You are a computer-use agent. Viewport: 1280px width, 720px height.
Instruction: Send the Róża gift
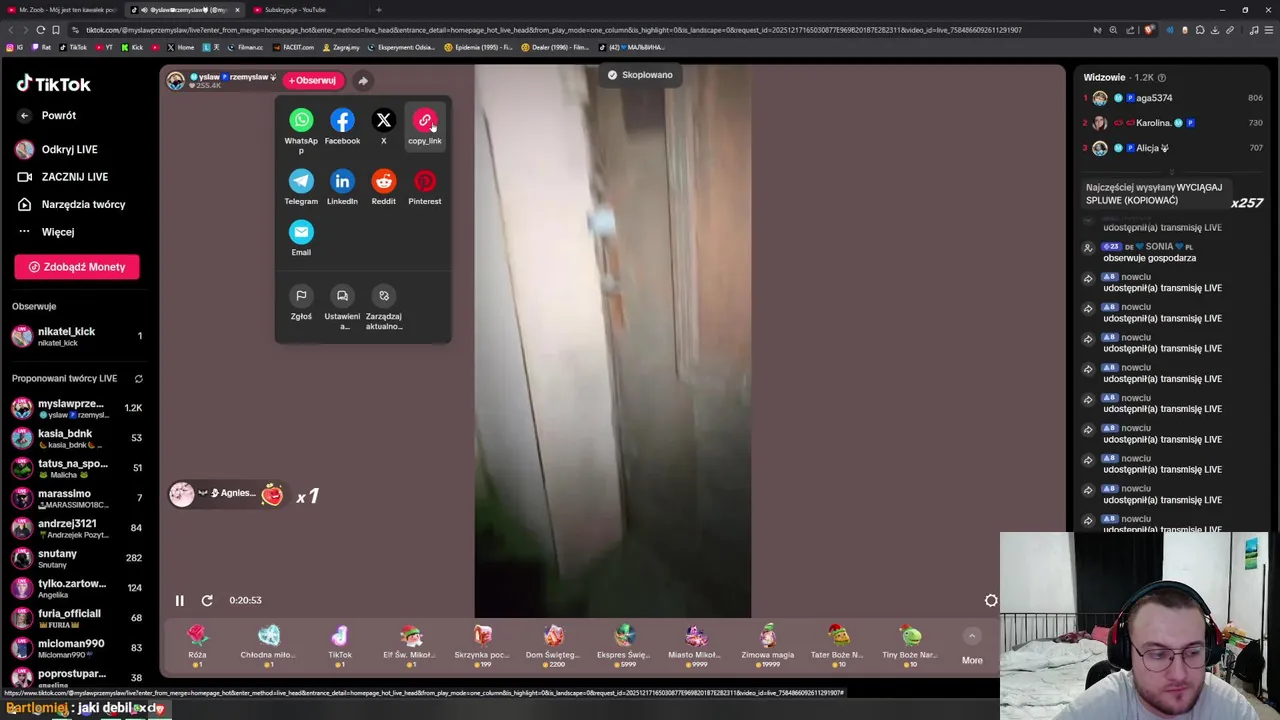click(x=197, y=645)
